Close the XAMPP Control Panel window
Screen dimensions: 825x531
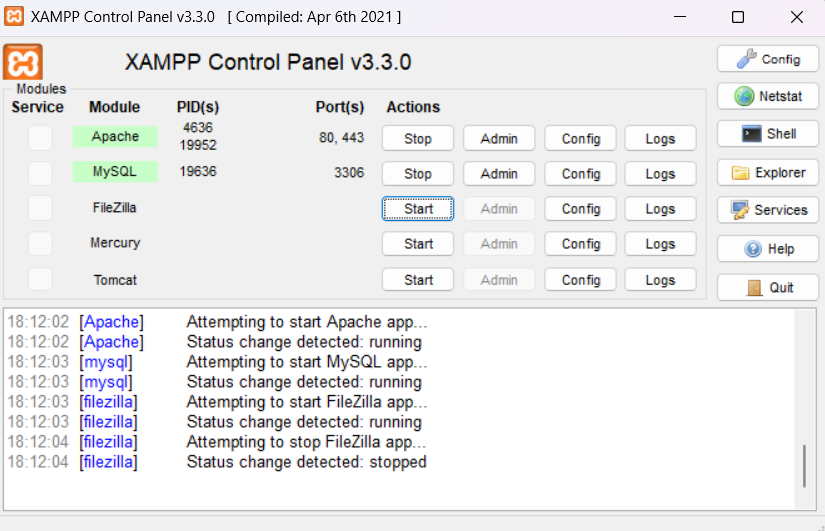tap(797, 17)
